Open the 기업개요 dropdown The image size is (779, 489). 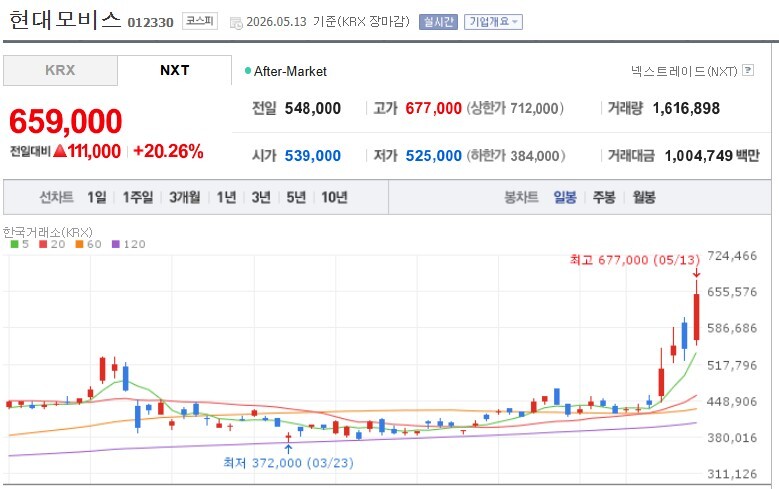pyautogui.click(x=493, y=22)
